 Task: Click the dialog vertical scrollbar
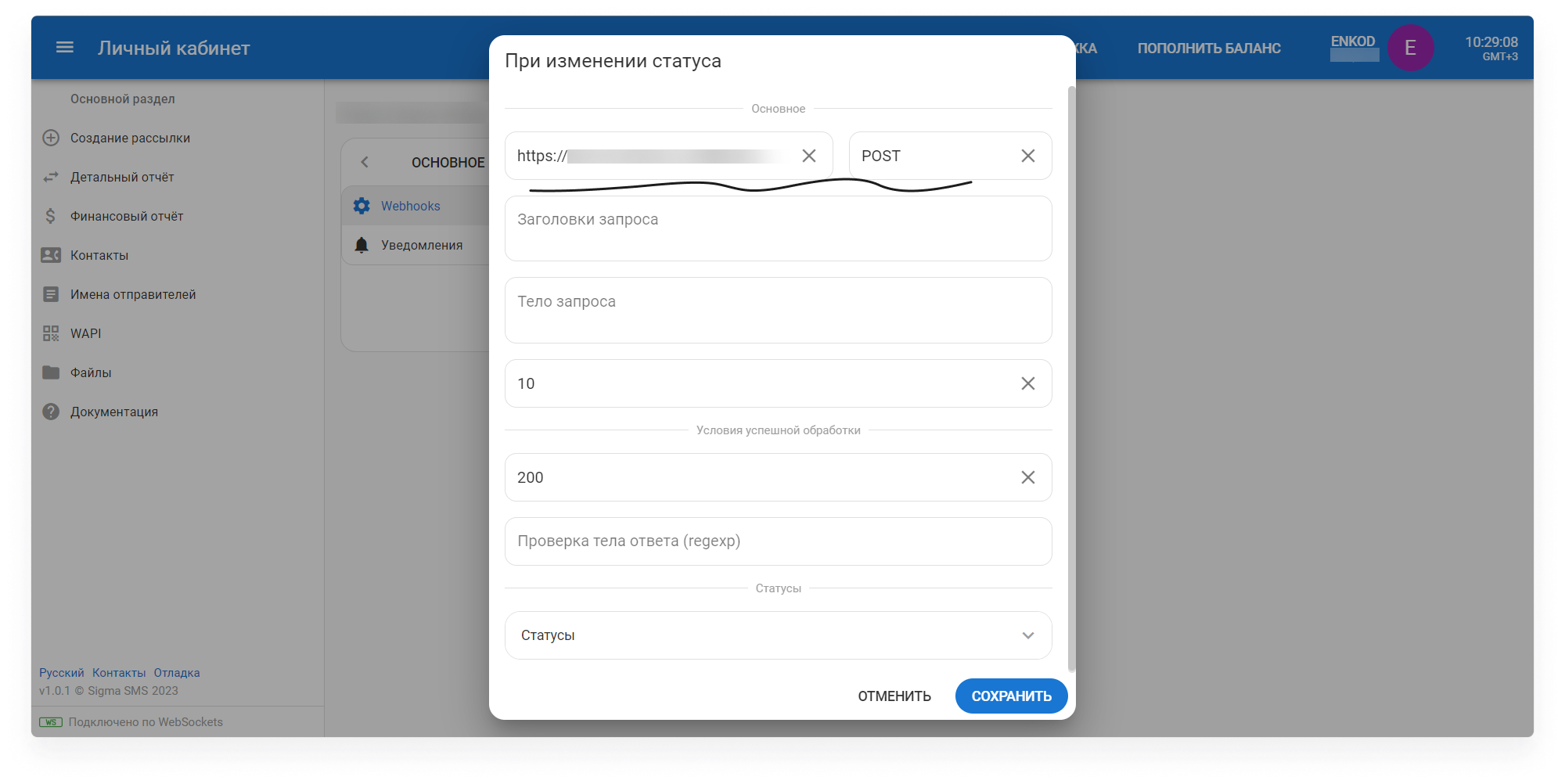1071,379
